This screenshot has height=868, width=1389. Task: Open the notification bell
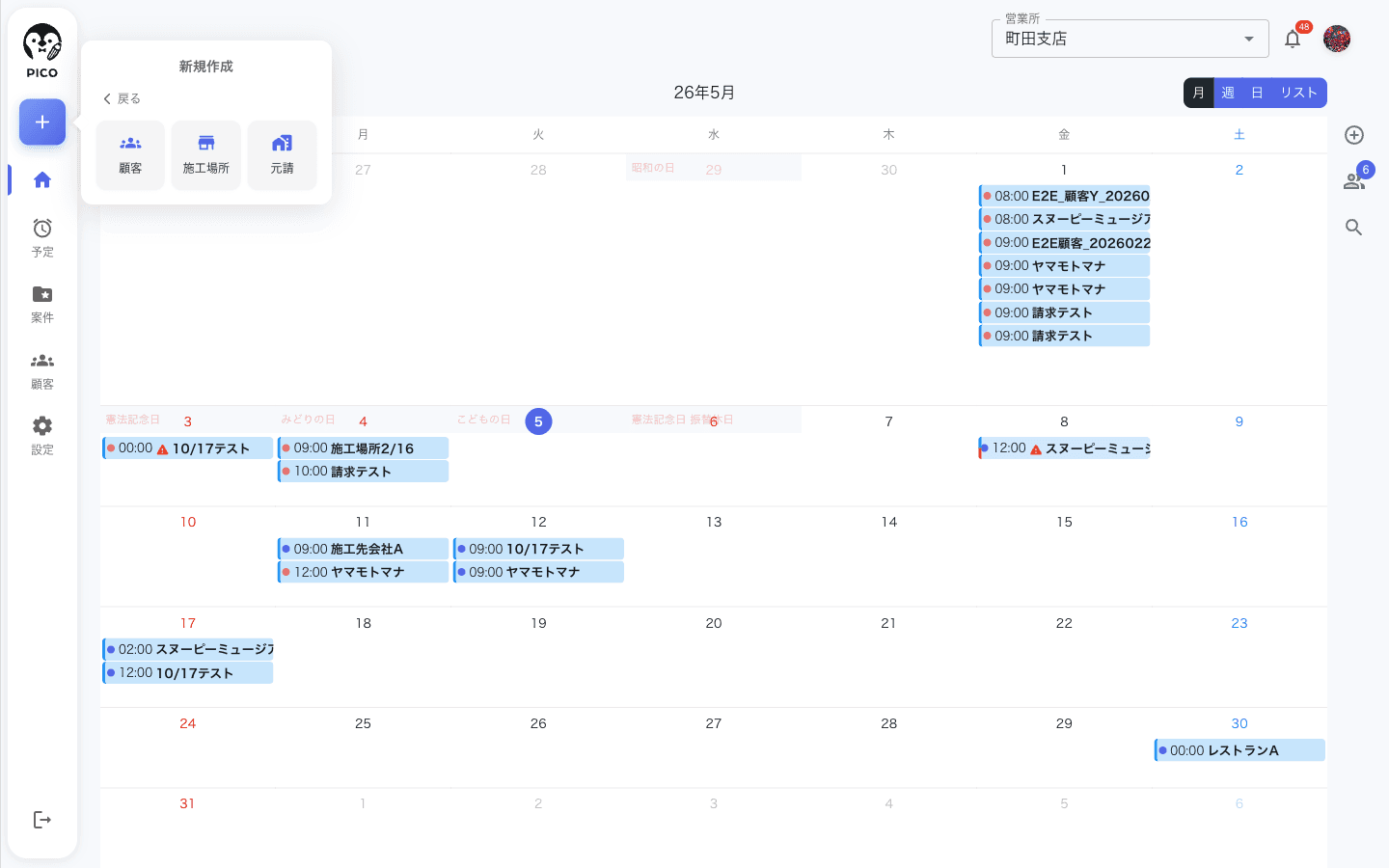[1293, 39]
